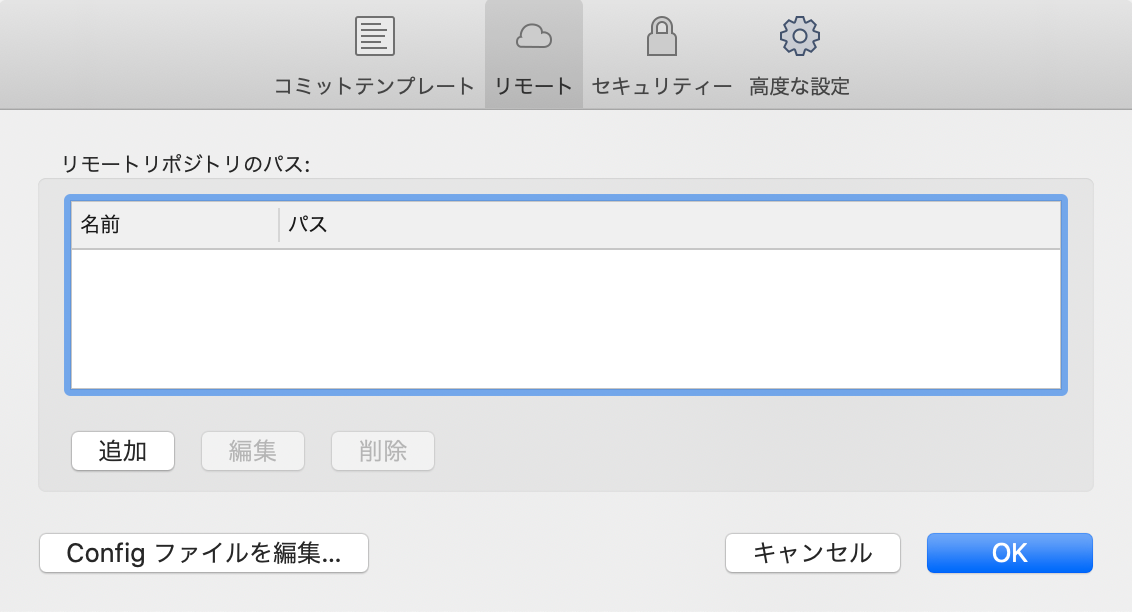Switch to the リモート tab label
This screenshot has width=1132, height=612.
point(534,87)
